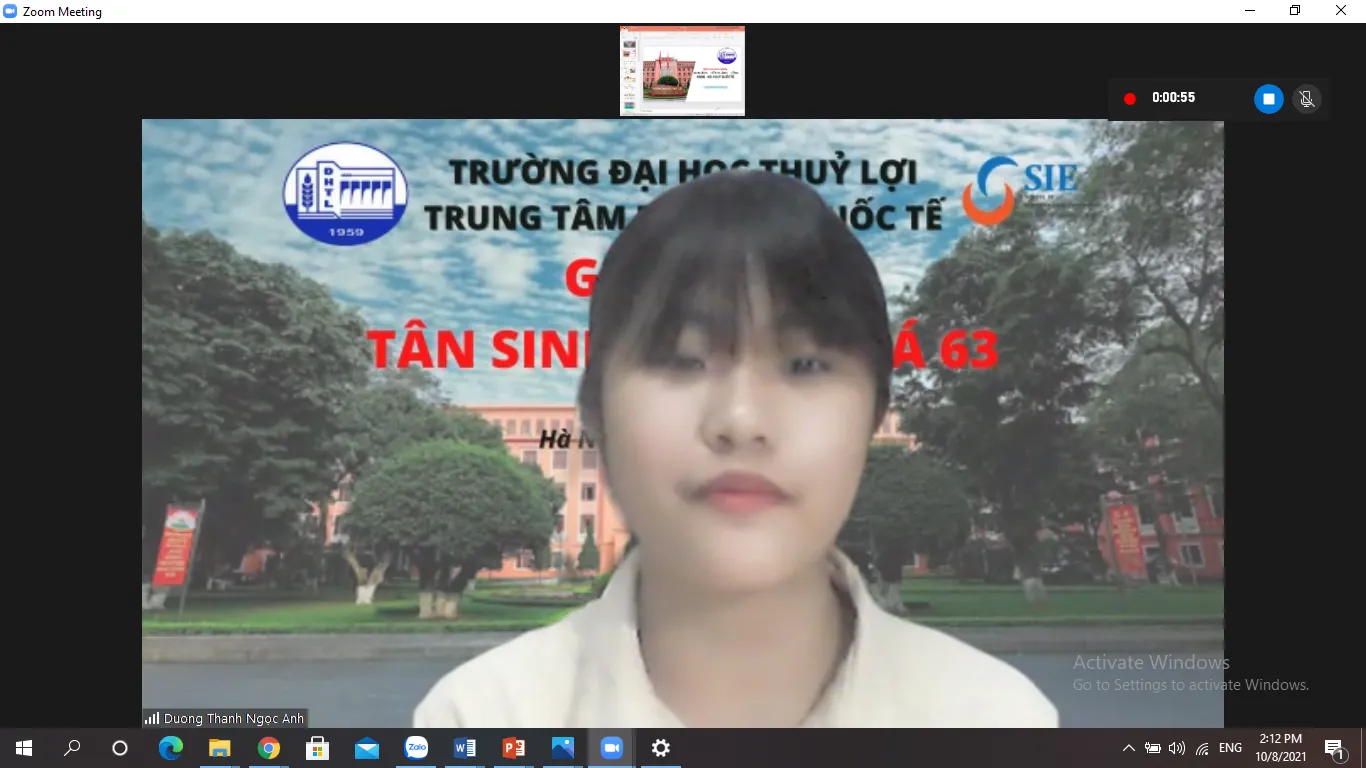Switch to Zoom app in taskbar
The width and height of the screenshot is (1366, 768).
click(x=611, y=748)
